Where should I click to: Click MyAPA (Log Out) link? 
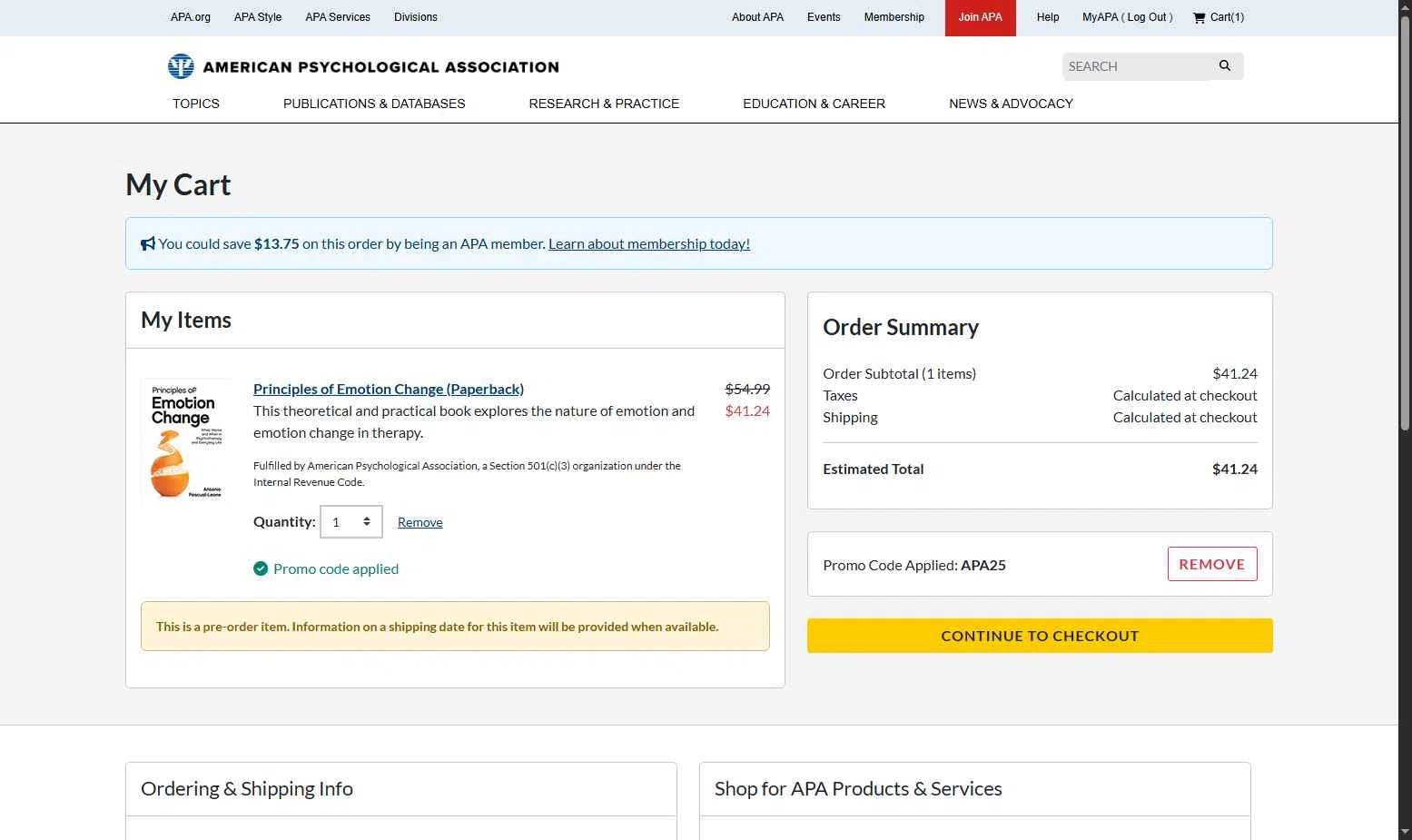1128,17
